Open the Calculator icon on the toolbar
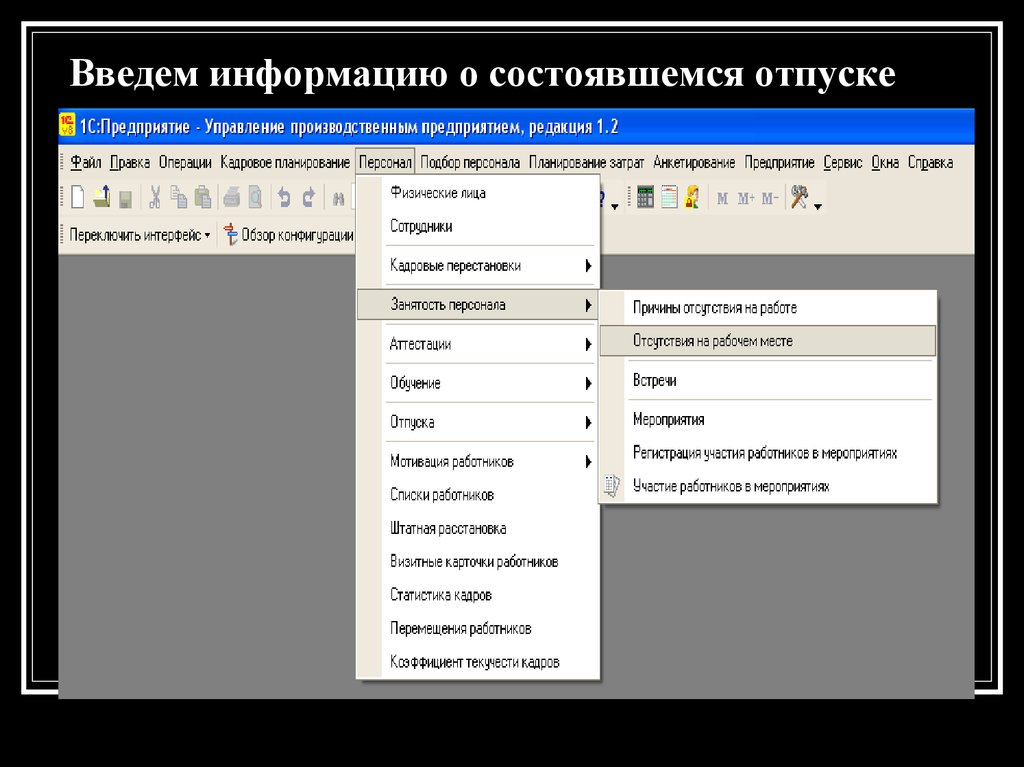 point(645,196)
